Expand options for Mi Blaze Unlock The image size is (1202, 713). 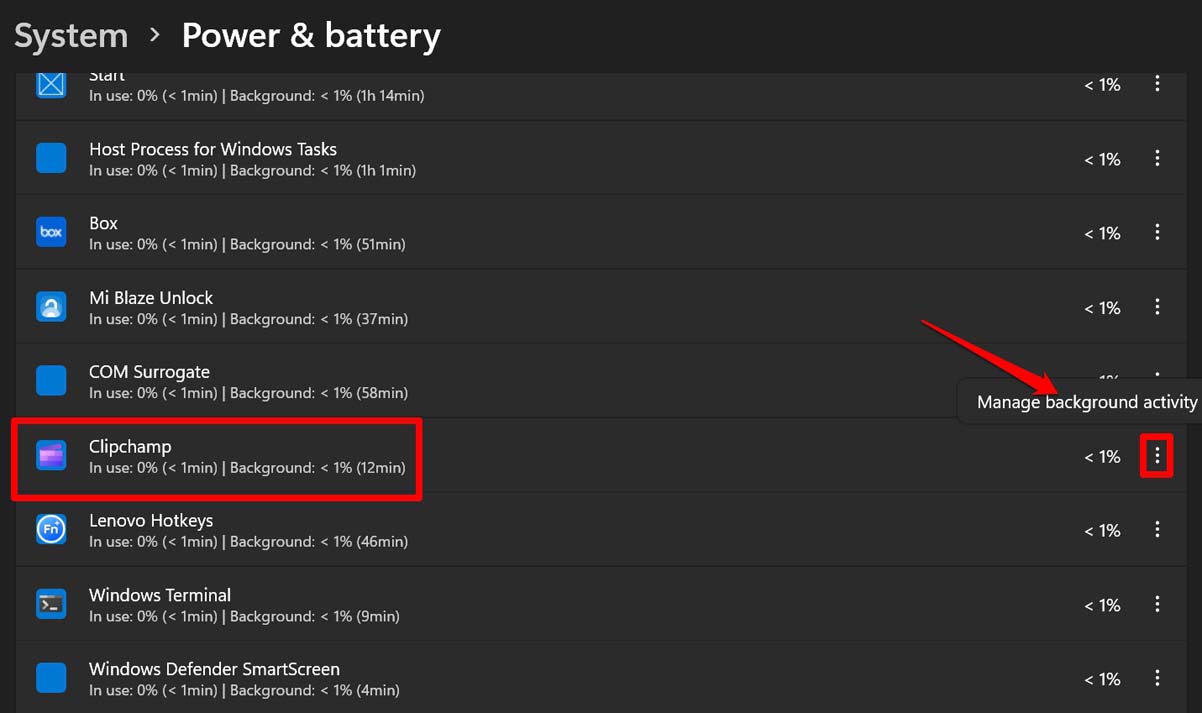pos(1157,307)
